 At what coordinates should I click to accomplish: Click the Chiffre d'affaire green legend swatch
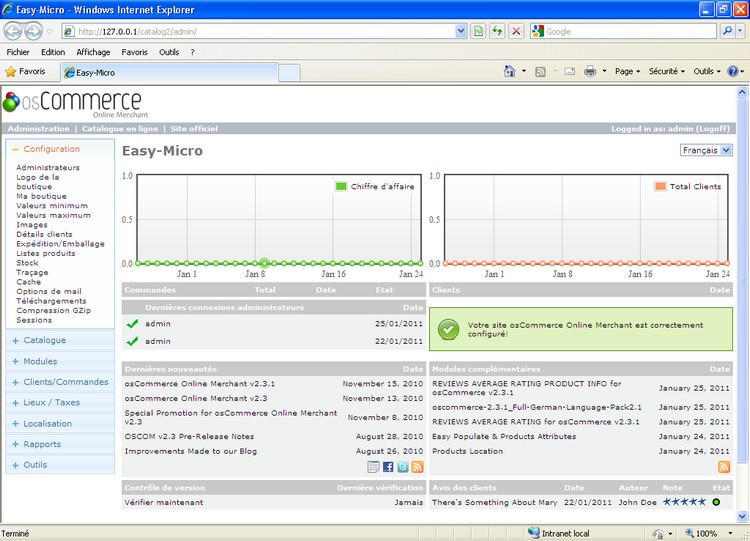341,187
